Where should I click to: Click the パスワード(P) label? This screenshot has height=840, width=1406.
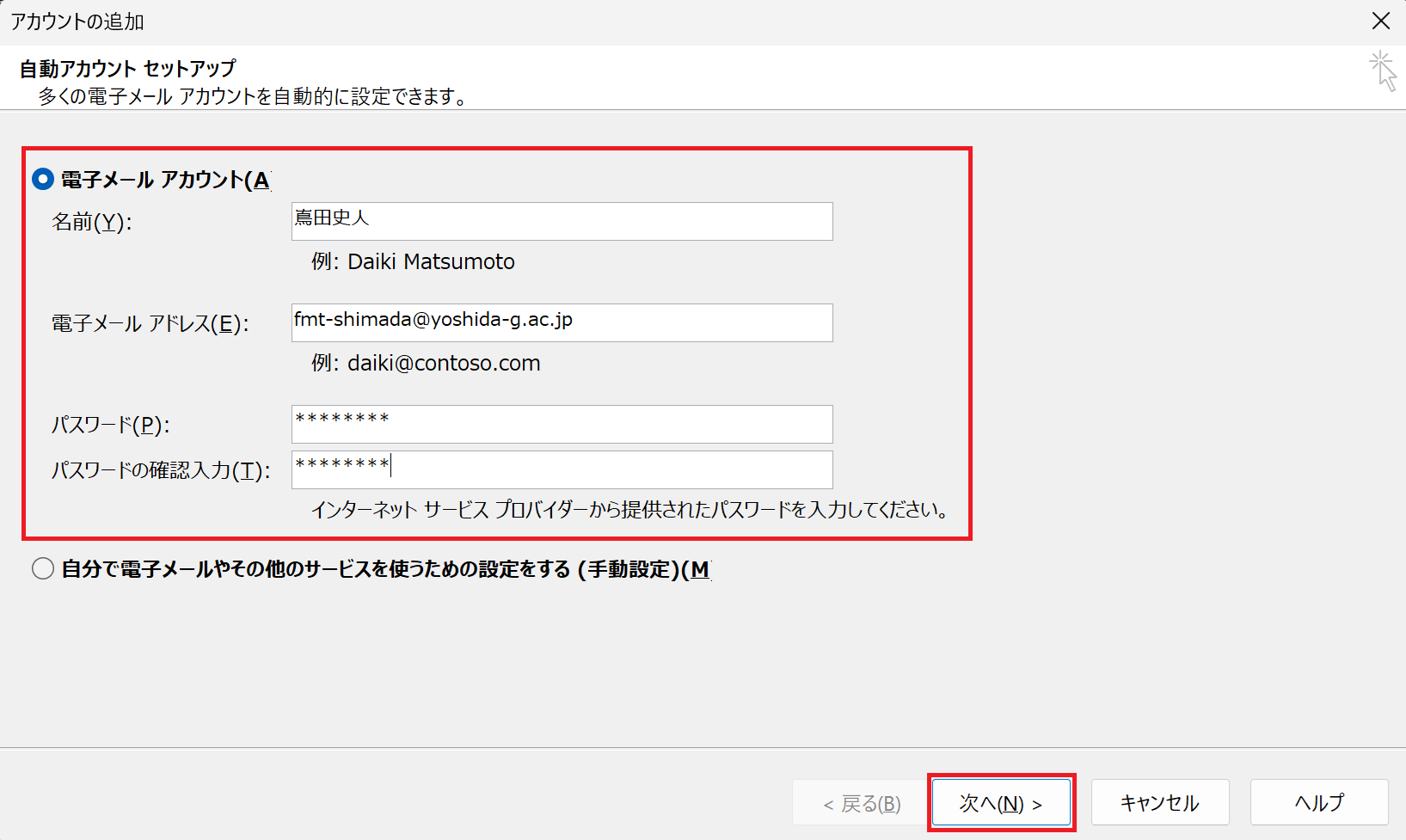(111, 425)
